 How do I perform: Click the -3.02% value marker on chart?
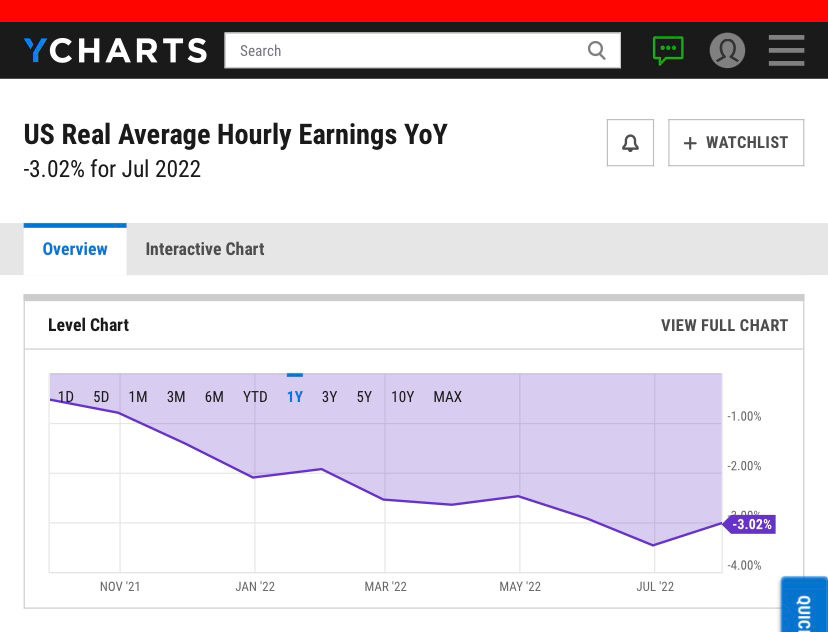[x=751, y=524]
